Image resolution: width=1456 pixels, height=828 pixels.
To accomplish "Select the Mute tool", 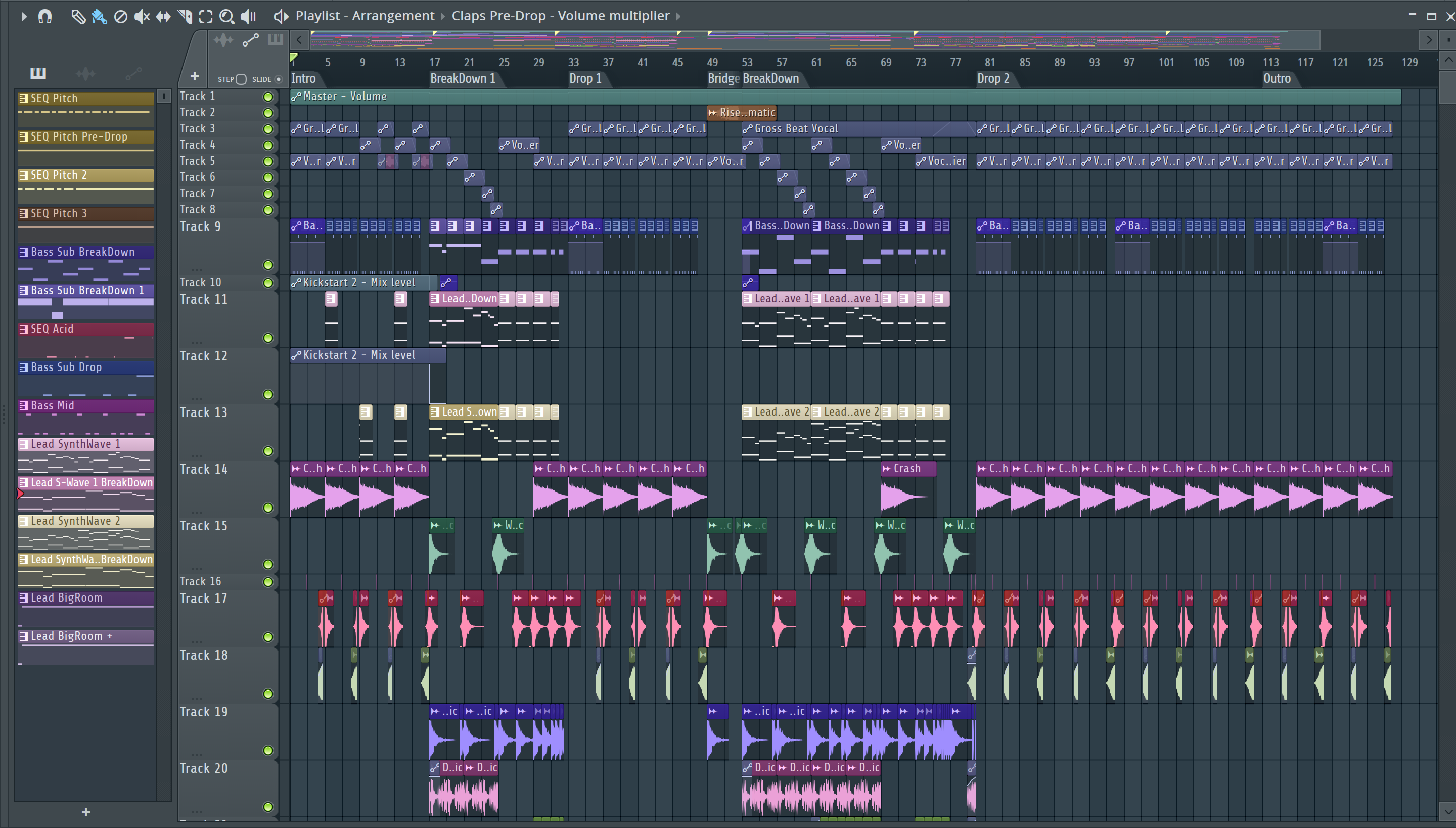I will (142, 17).
